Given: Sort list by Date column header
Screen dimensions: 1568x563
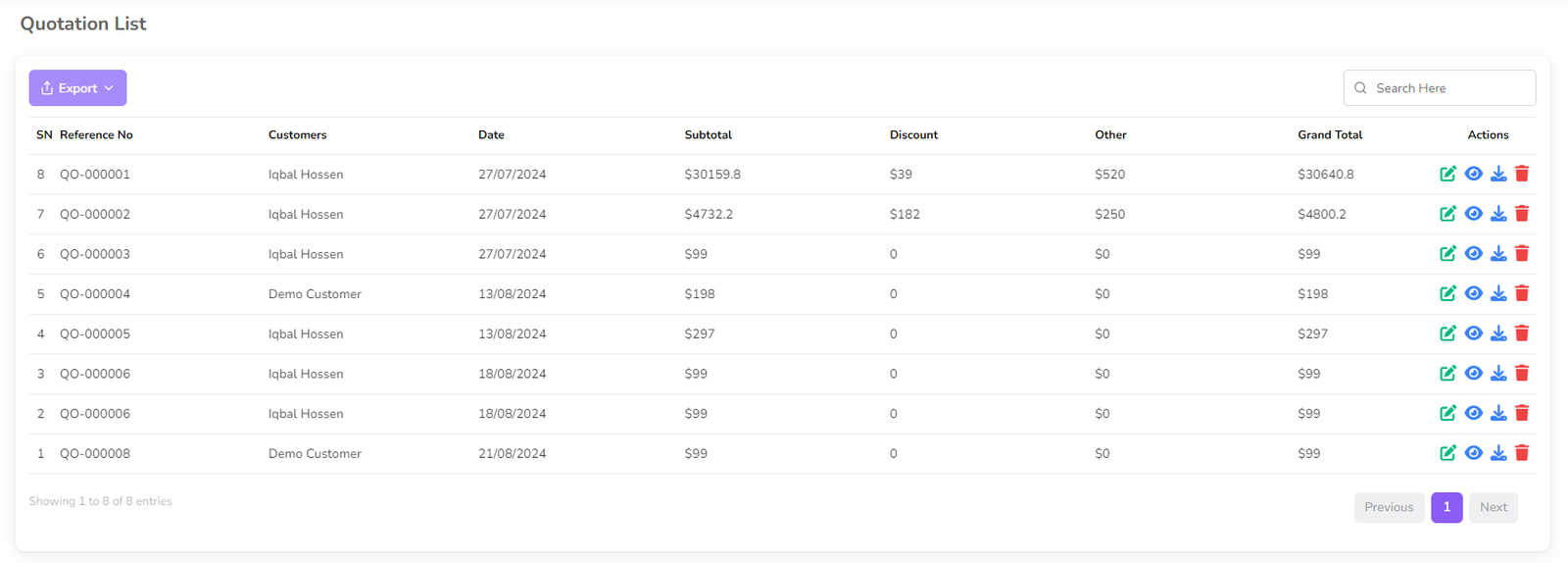Looking at the screenshot, I should (491, 135).
